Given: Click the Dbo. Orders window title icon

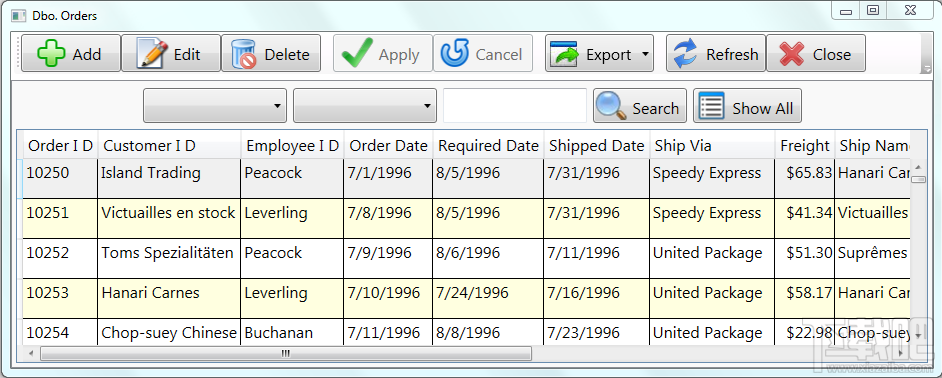Looking at the screenshot, I should [x=19, y=16].
